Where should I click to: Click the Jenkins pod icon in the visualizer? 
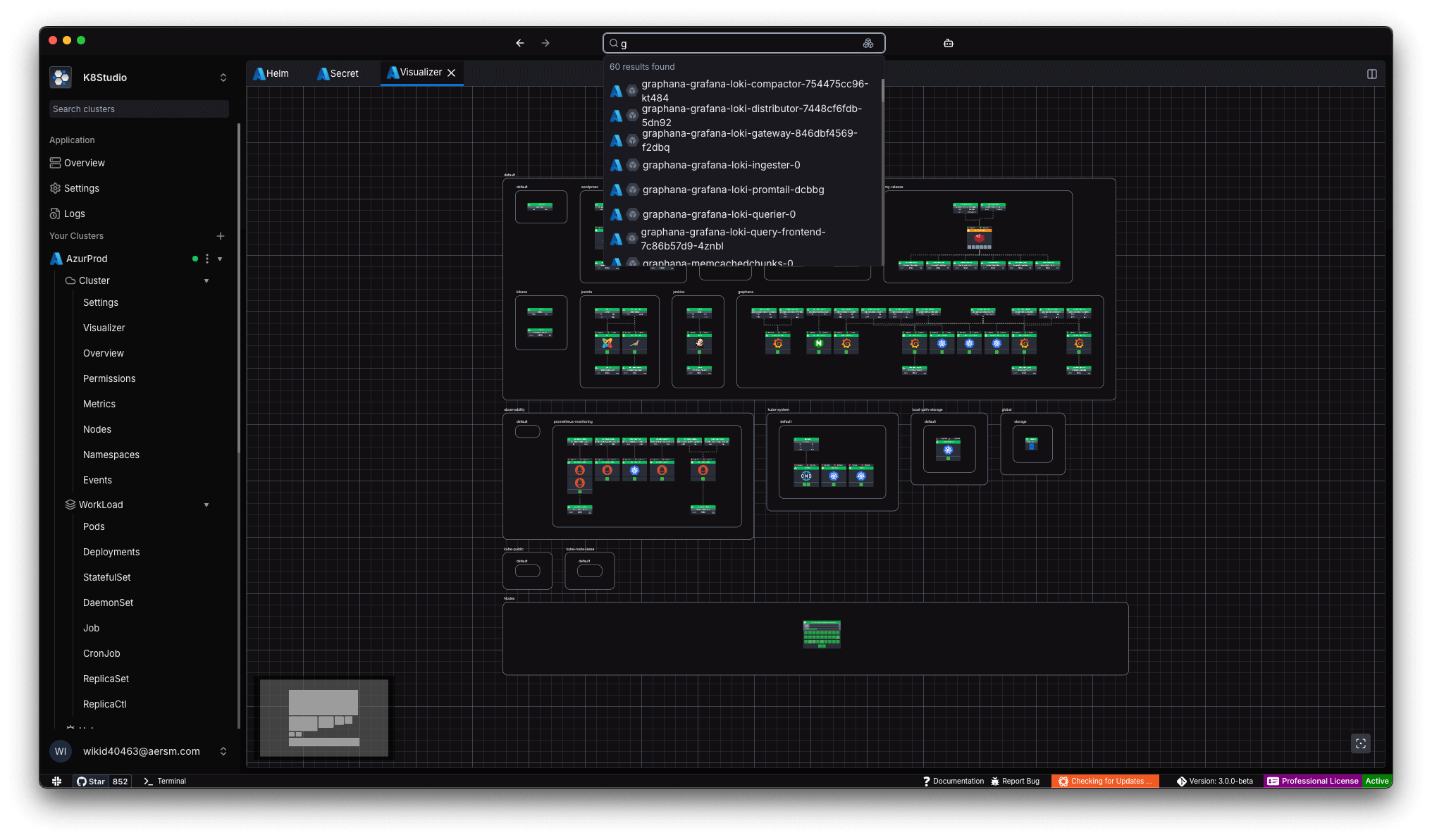tap(699, 343)
